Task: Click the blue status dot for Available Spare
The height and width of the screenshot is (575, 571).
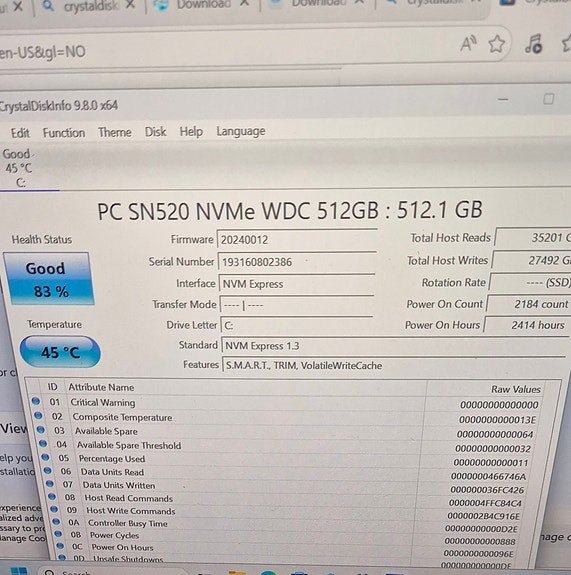Action: [x=40, y=429]
